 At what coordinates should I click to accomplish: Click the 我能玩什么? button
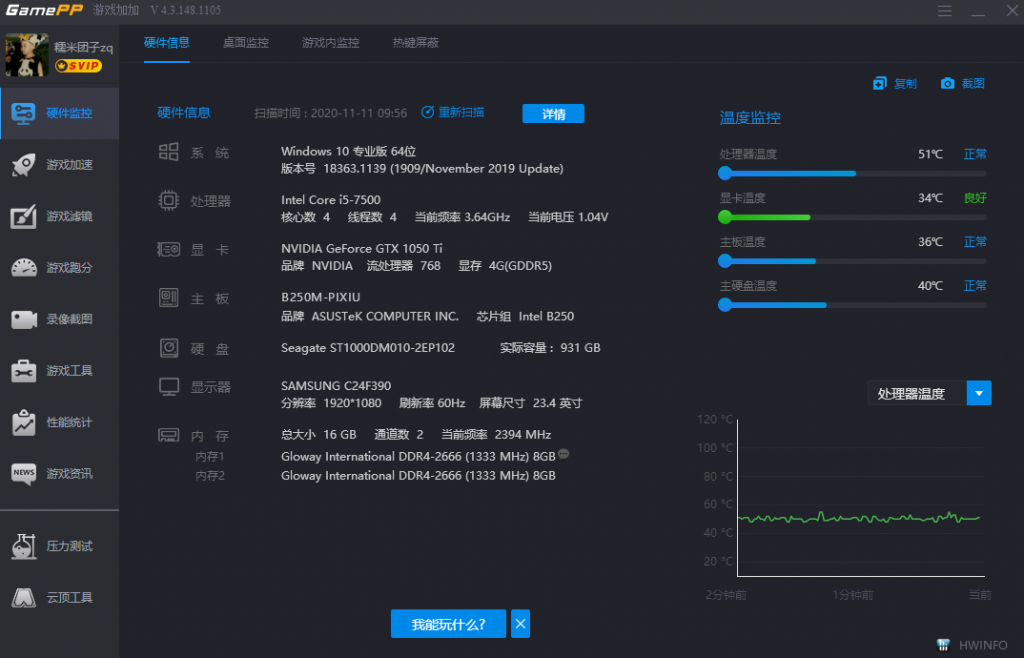(448, 624)
